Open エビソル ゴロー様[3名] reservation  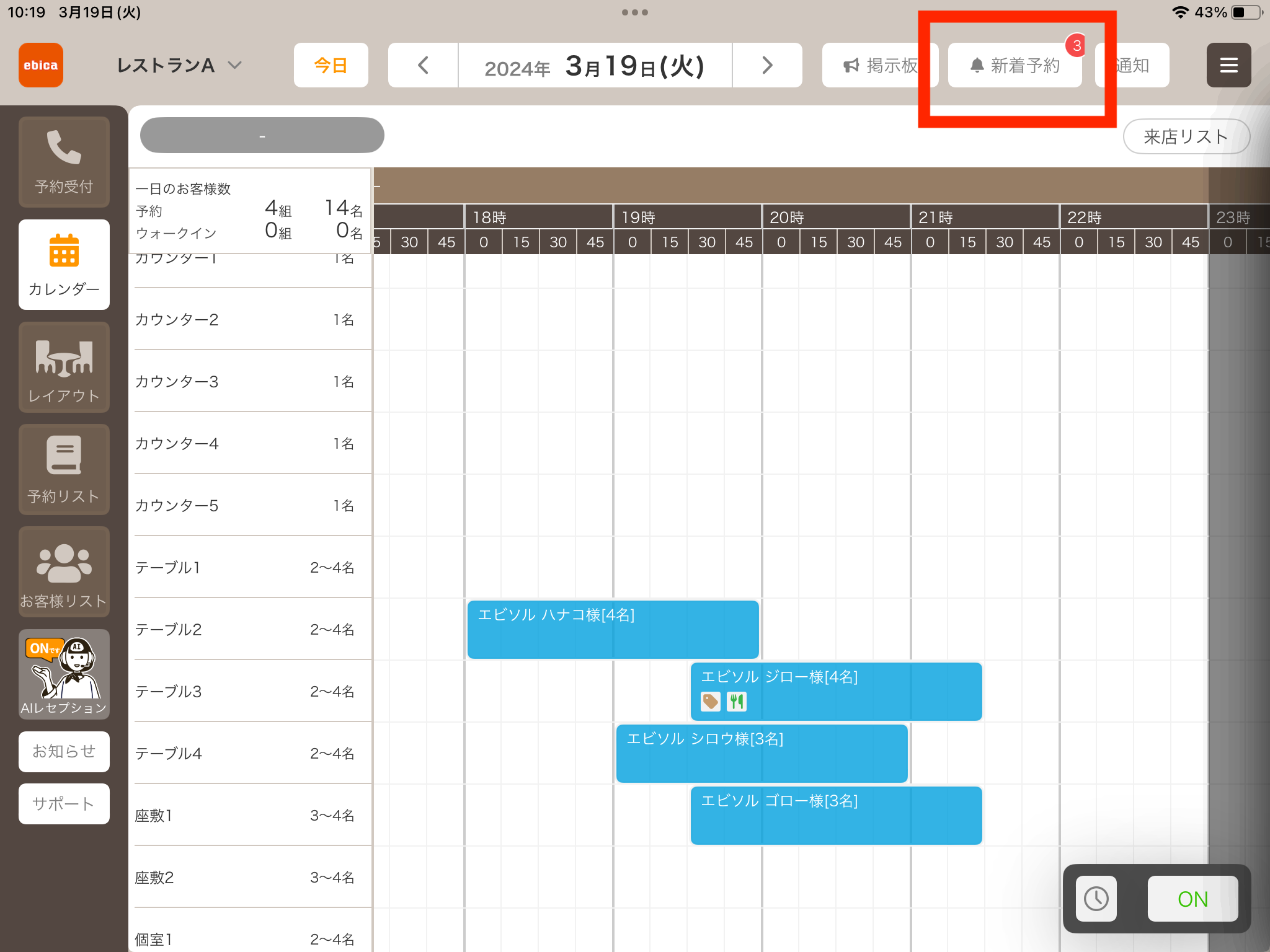point(836,815)
